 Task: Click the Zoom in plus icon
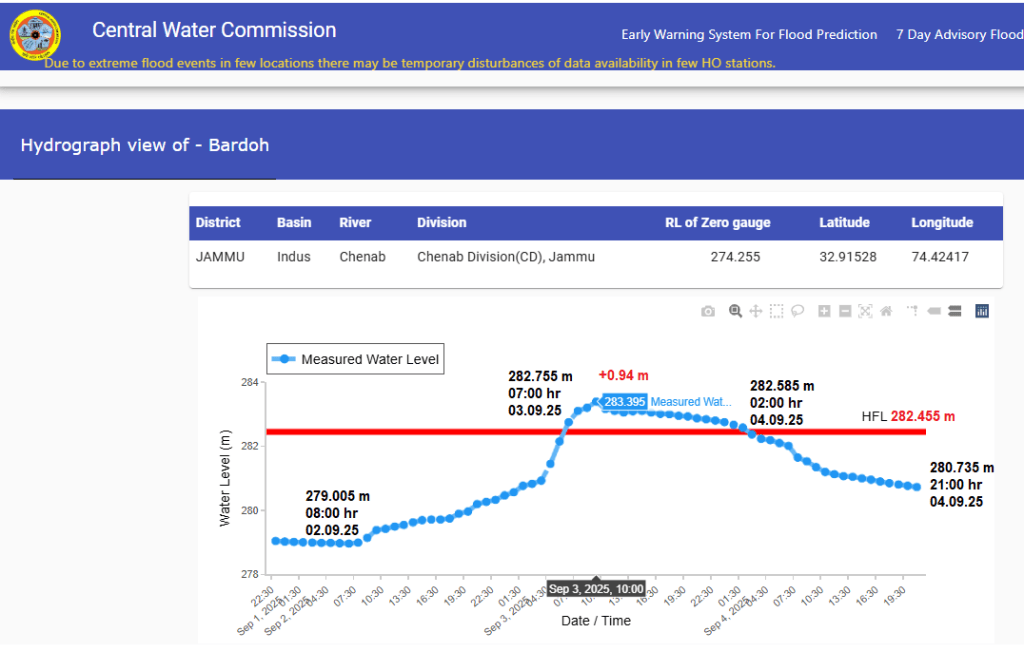[x=824, y=311]
